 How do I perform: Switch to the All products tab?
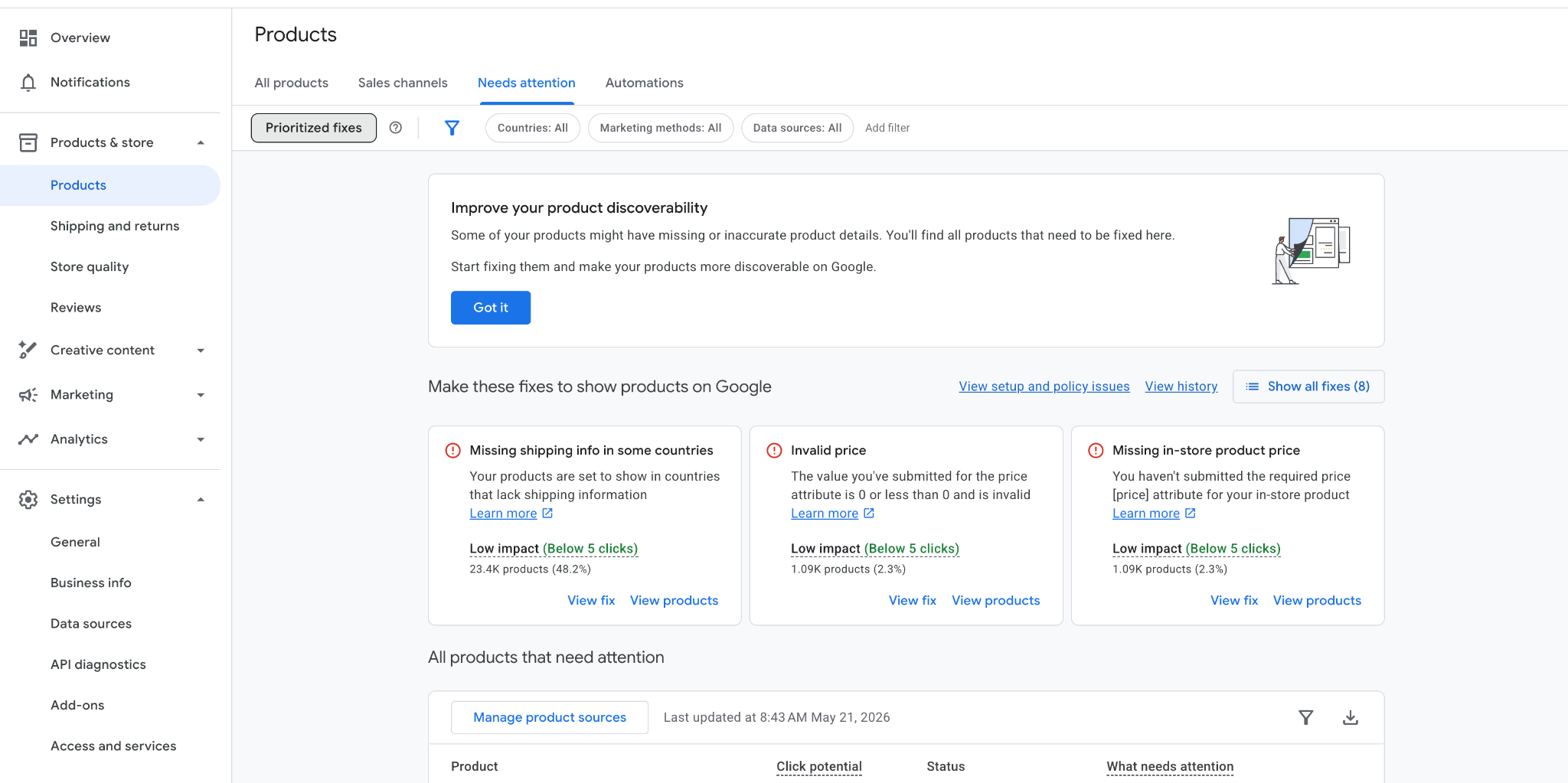[292, 83]
